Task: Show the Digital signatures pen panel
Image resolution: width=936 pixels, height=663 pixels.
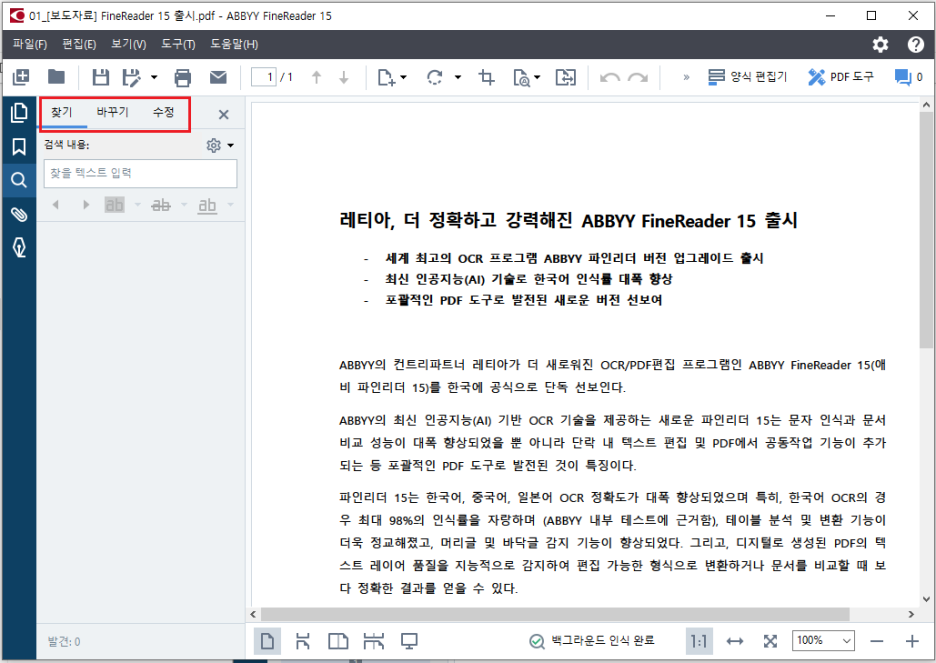Action: (19, 247)
